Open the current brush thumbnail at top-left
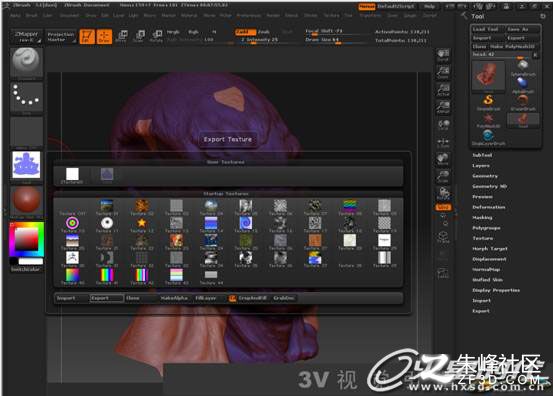Image resolution: width=553 pixels, height=396 pixels. (26, 62)
